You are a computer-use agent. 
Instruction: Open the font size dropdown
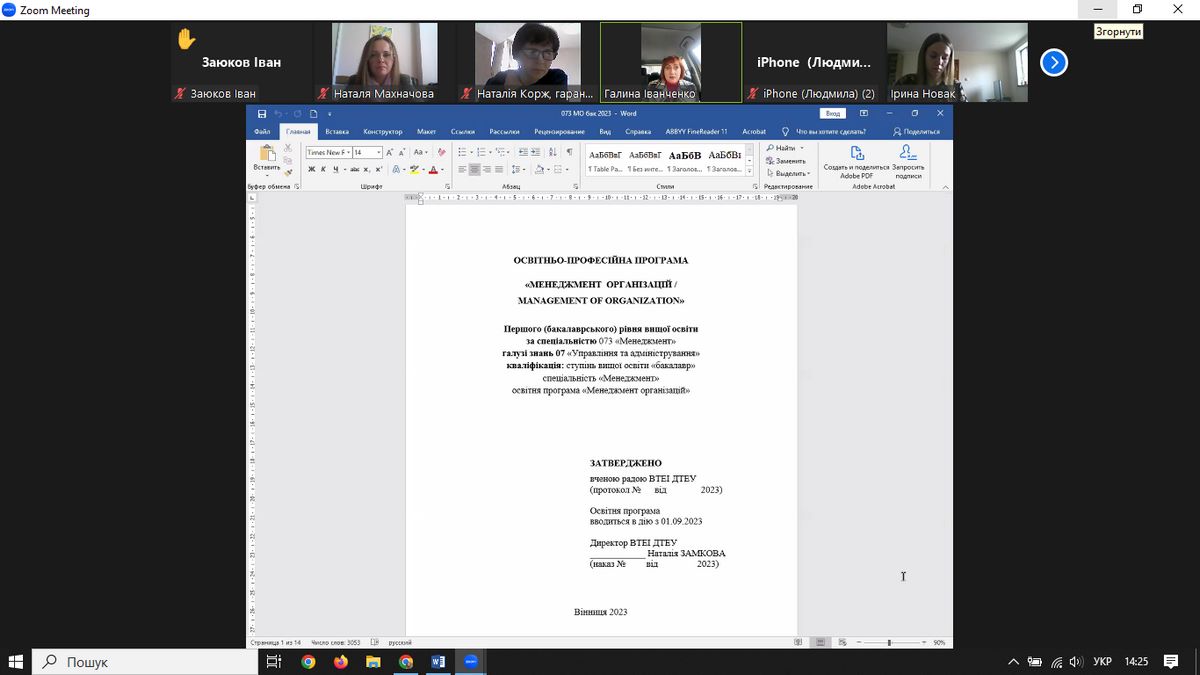tap(379, 152)
